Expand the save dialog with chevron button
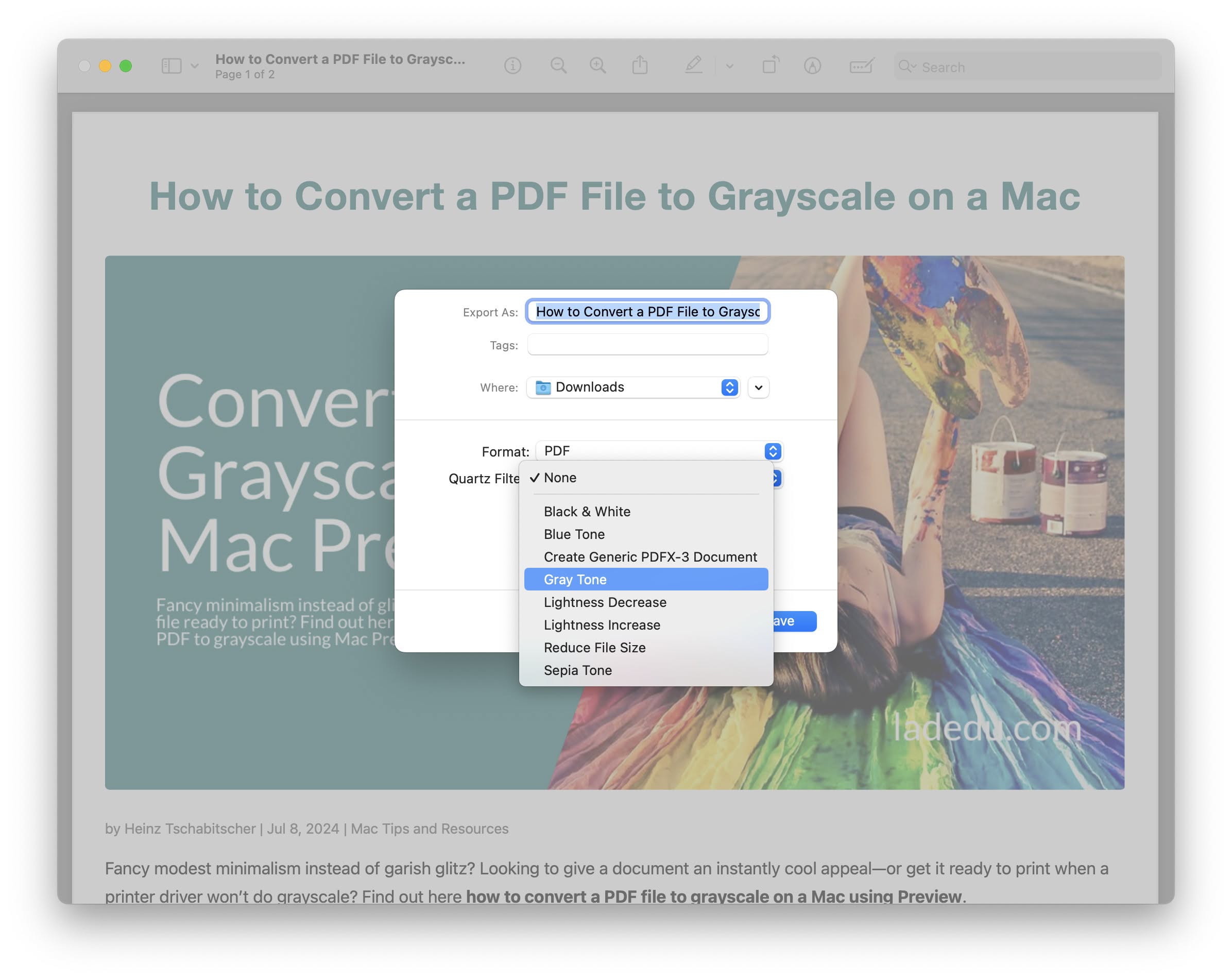This screenshot has width=1232, height=980. [758, 387]
